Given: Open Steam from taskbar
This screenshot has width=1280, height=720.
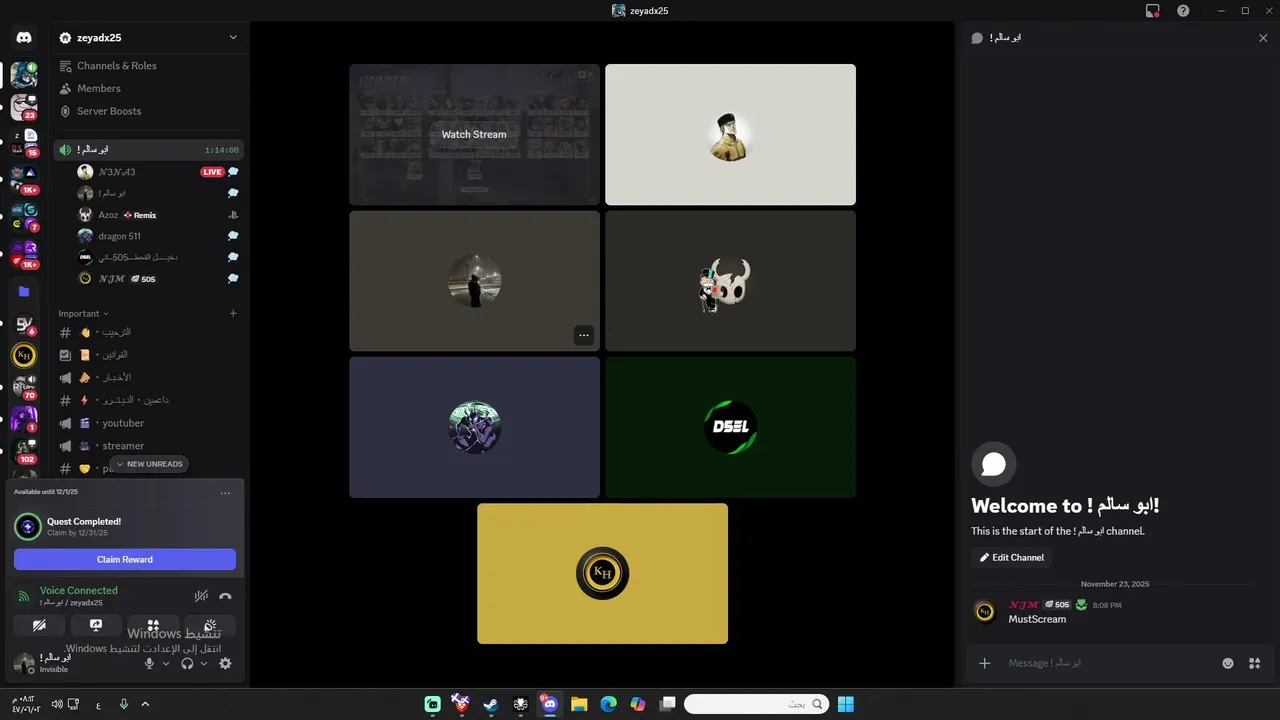Looking at the screenshot, I should (x=490, y=704).
